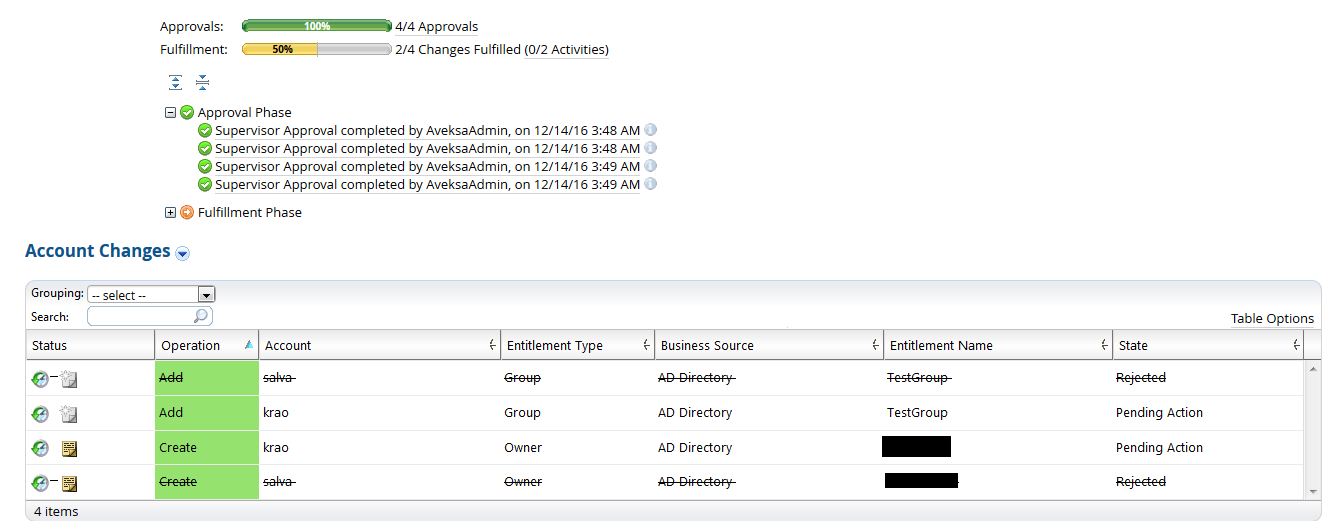The height and width of the screenshot is (524, 1324).
Task: Collapse the Approval Phase tree node
Action: pyautogui.click(x=171, y=113)
